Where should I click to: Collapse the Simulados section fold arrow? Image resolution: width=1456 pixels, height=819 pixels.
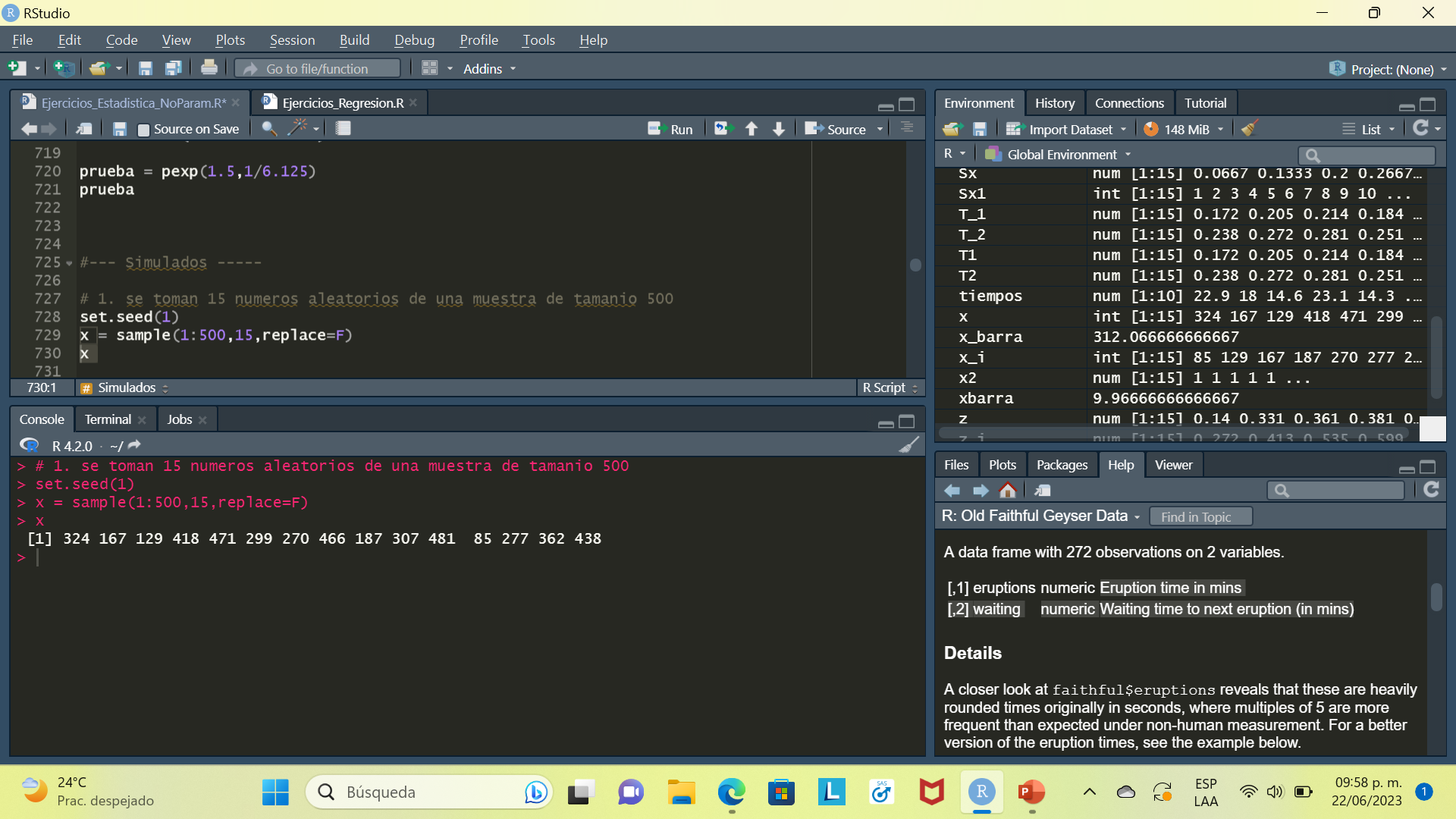69,263
